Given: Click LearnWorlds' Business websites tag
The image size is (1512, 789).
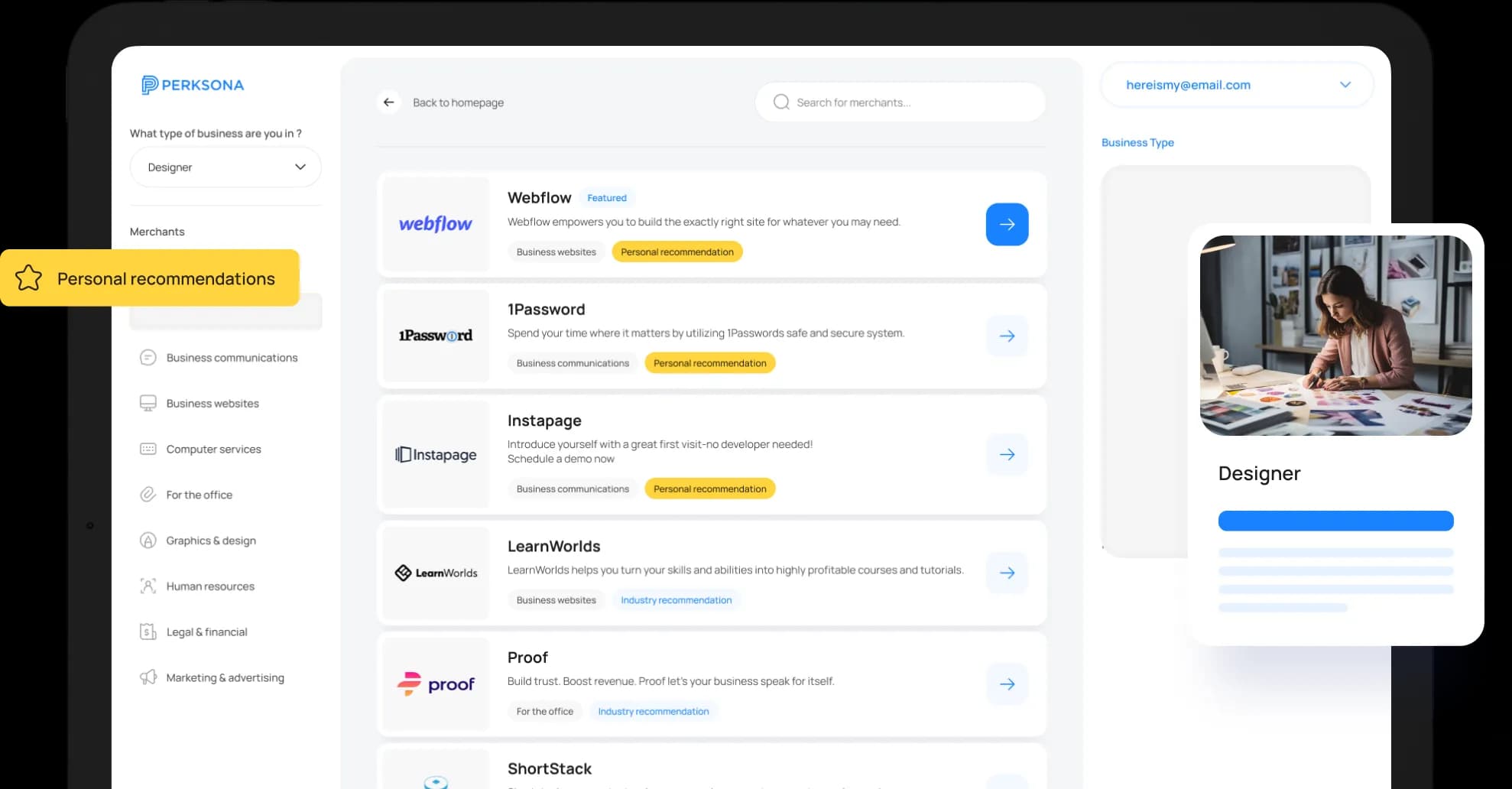Looking at the screenshot, I should (556, 600).
